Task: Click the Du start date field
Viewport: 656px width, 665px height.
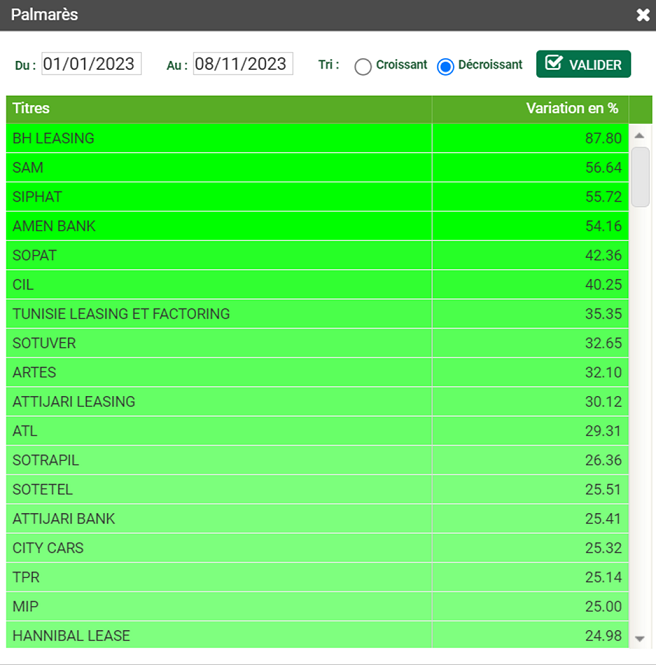Action: tap(91, 64)
